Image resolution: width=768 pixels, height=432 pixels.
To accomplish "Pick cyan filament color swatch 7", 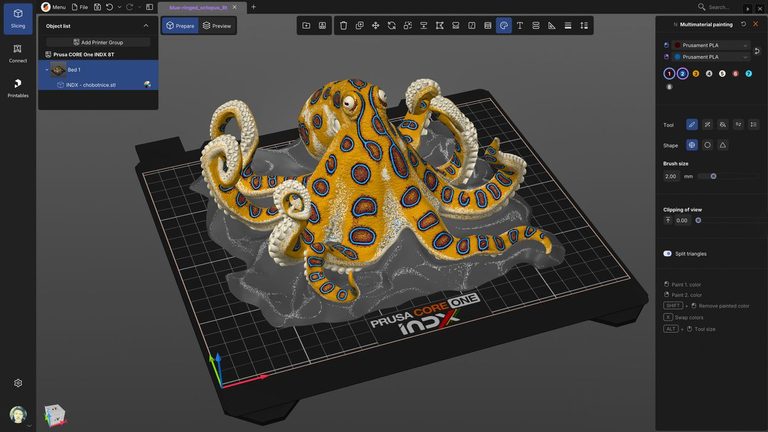I will (748, 73).
